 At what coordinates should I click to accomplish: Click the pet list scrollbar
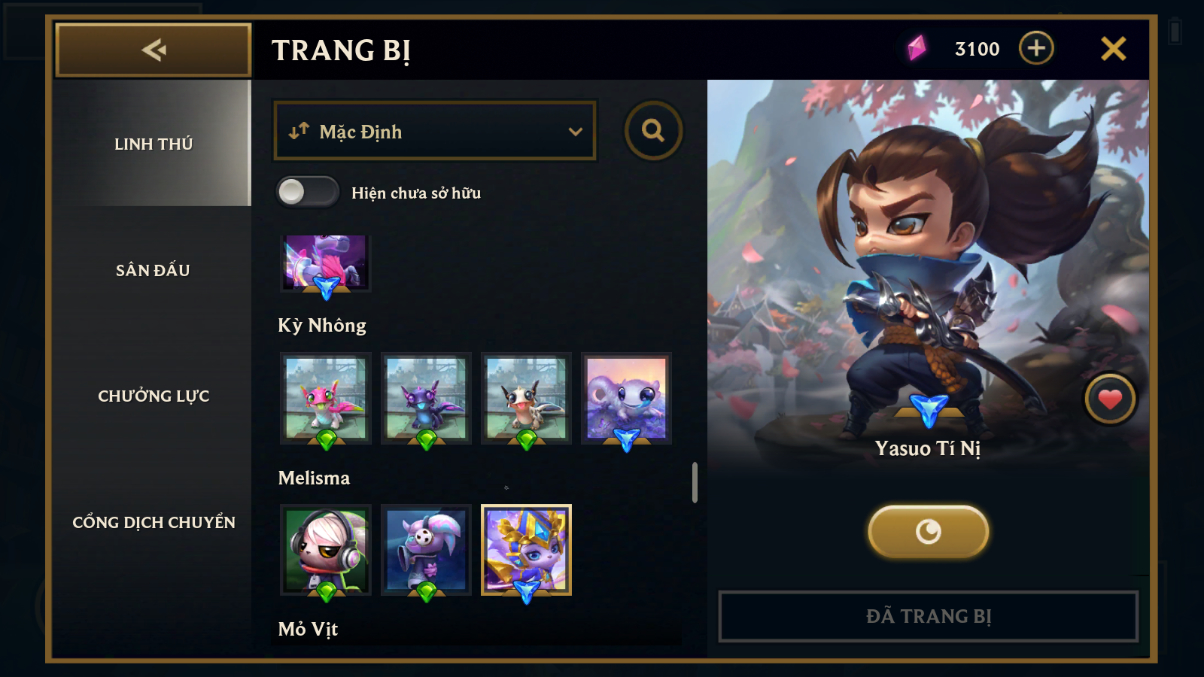pyautogui.click(x=695, y=482)
